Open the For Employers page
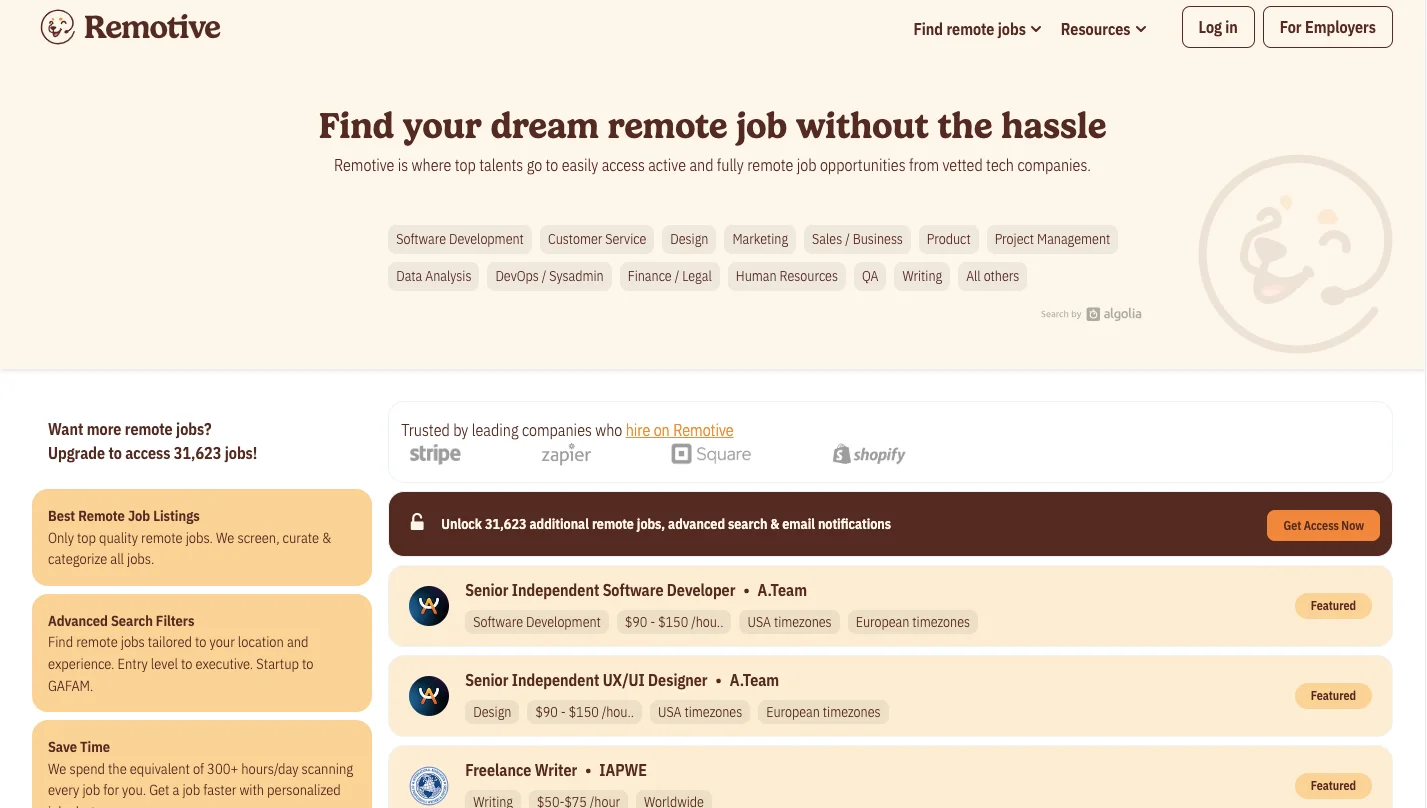The height and width of the screenshot is (808, 1427). click(x=1328, y=27)
